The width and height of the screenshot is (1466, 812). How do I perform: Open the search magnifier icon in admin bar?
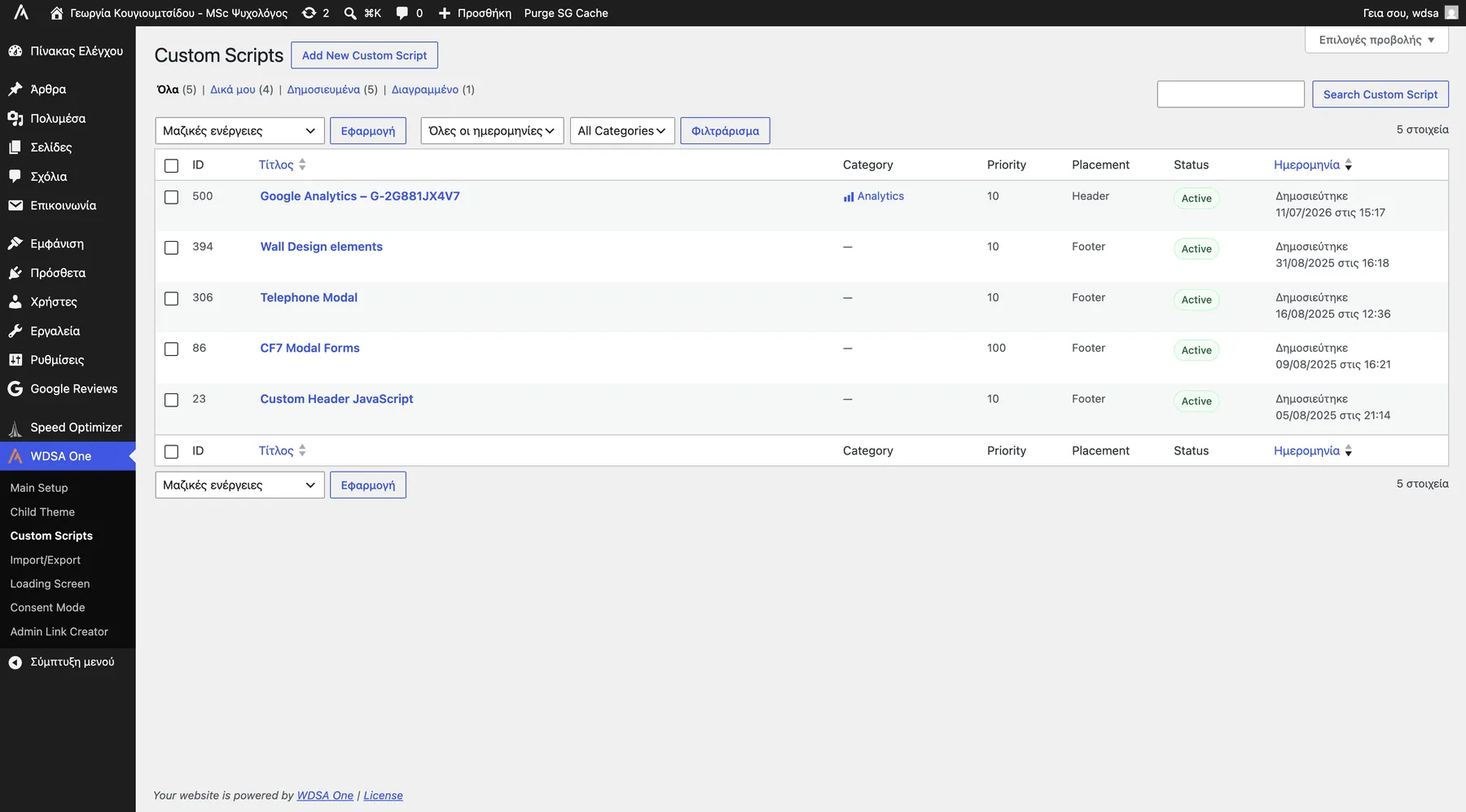point(350,13)
